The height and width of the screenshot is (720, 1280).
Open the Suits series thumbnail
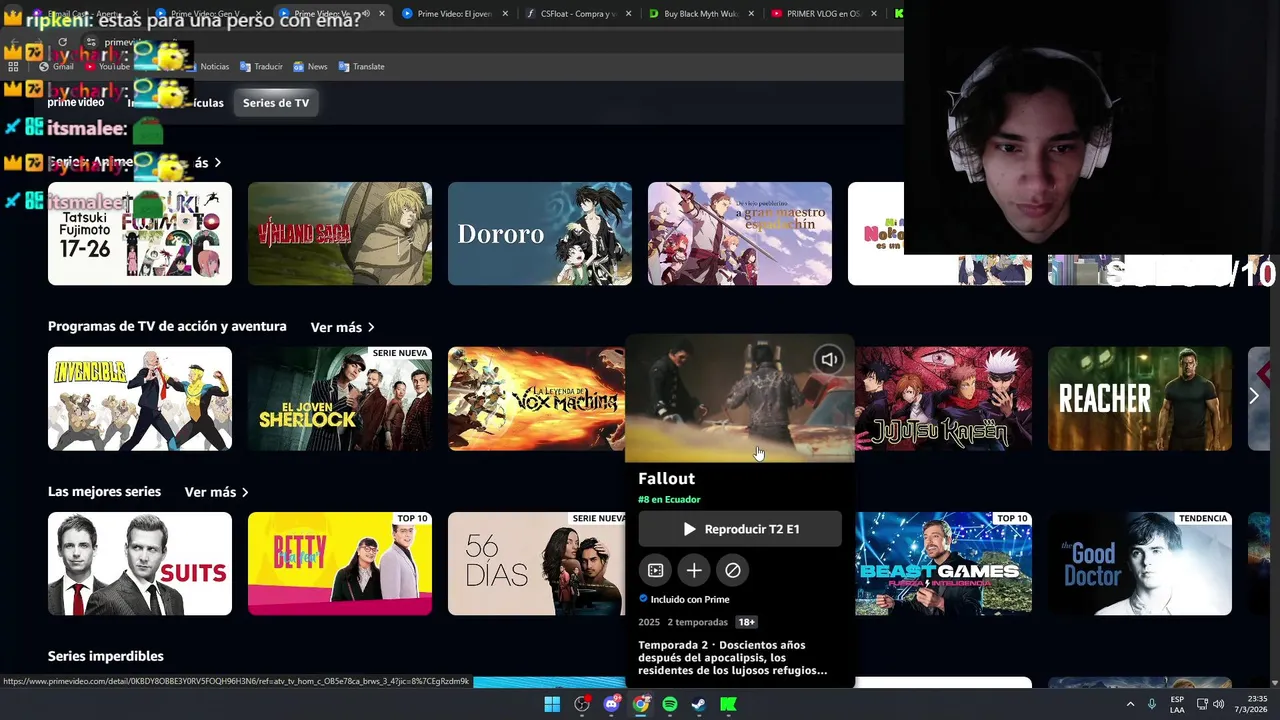click(140, 564)
